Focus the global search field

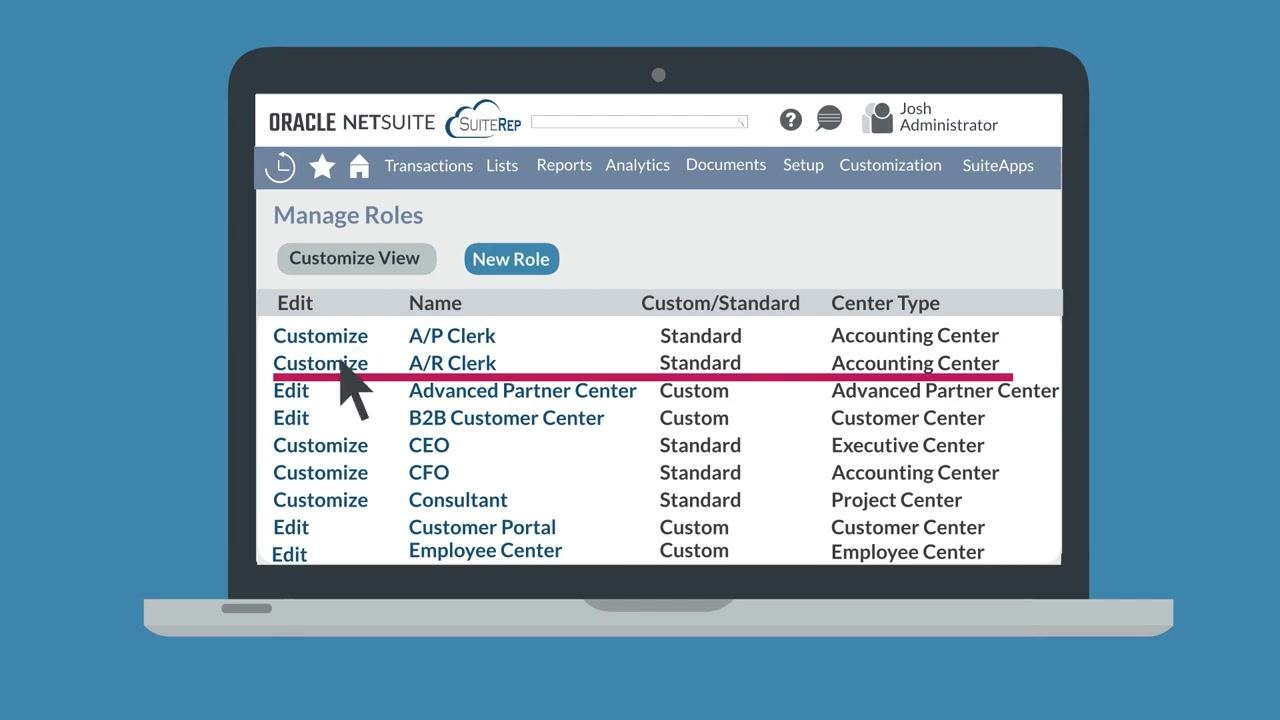point(639,122)
